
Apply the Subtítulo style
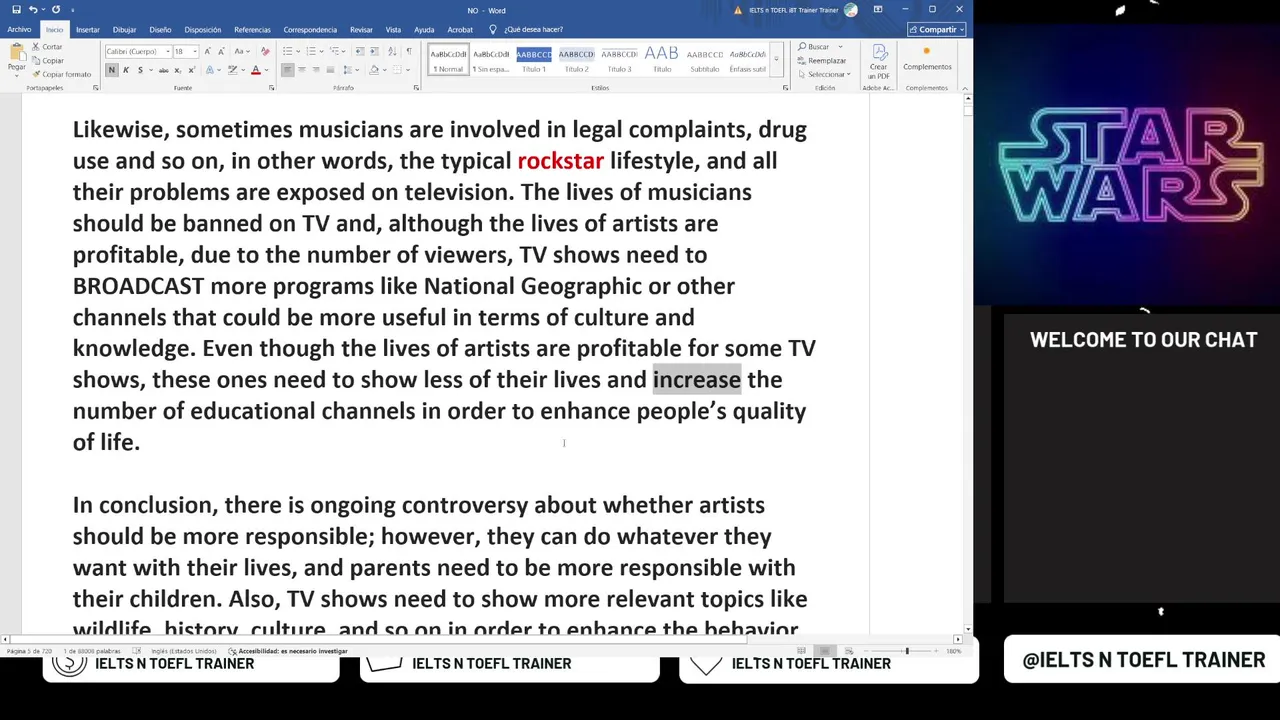click(x=705, y=60)
